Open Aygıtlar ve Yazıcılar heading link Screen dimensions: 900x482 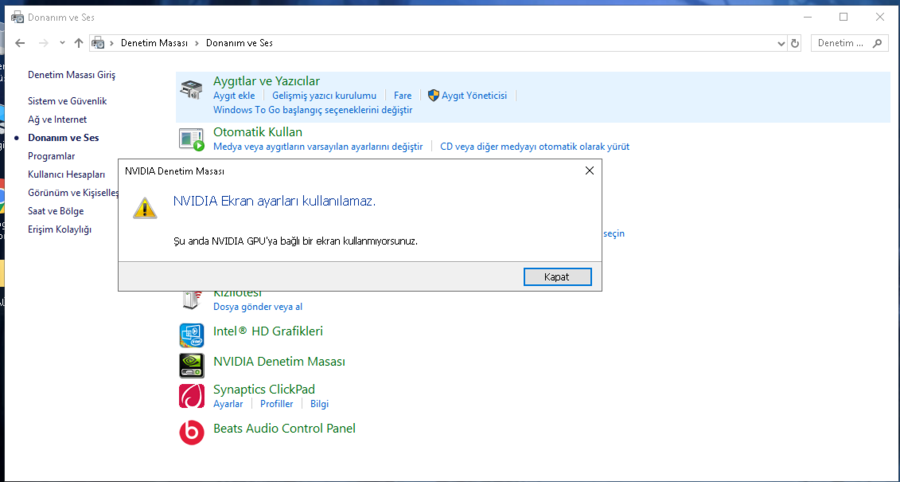point(266,81)
